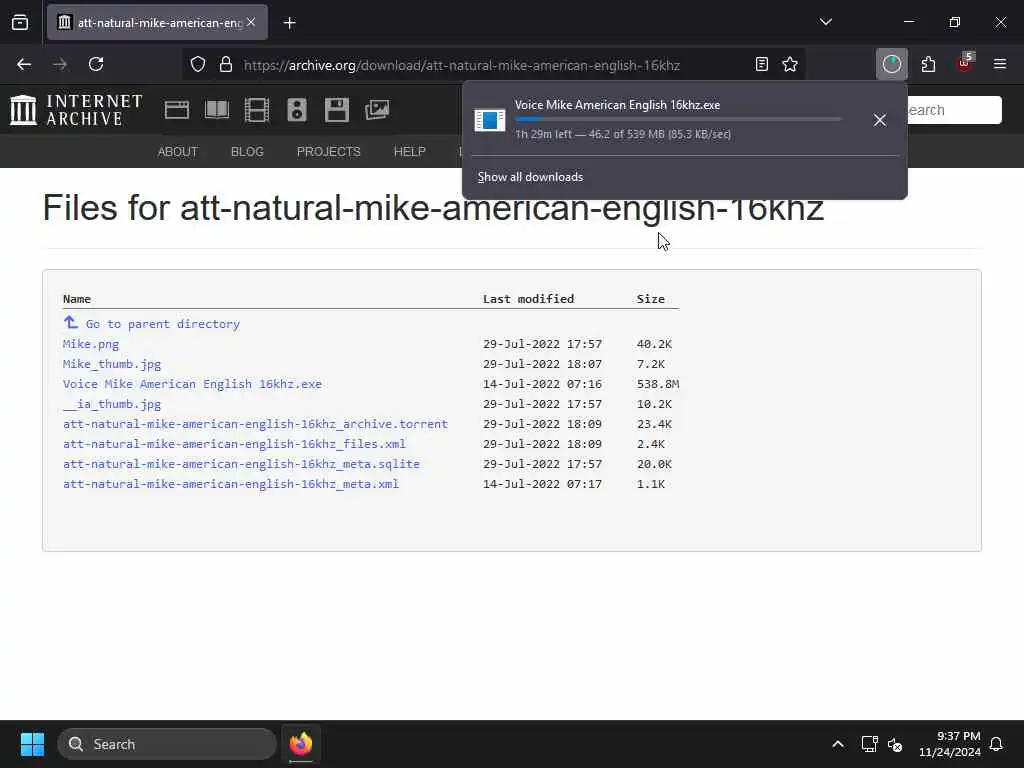Open the PROJECTS menu item
1024x768 pixels.
(x=328, y=152)
